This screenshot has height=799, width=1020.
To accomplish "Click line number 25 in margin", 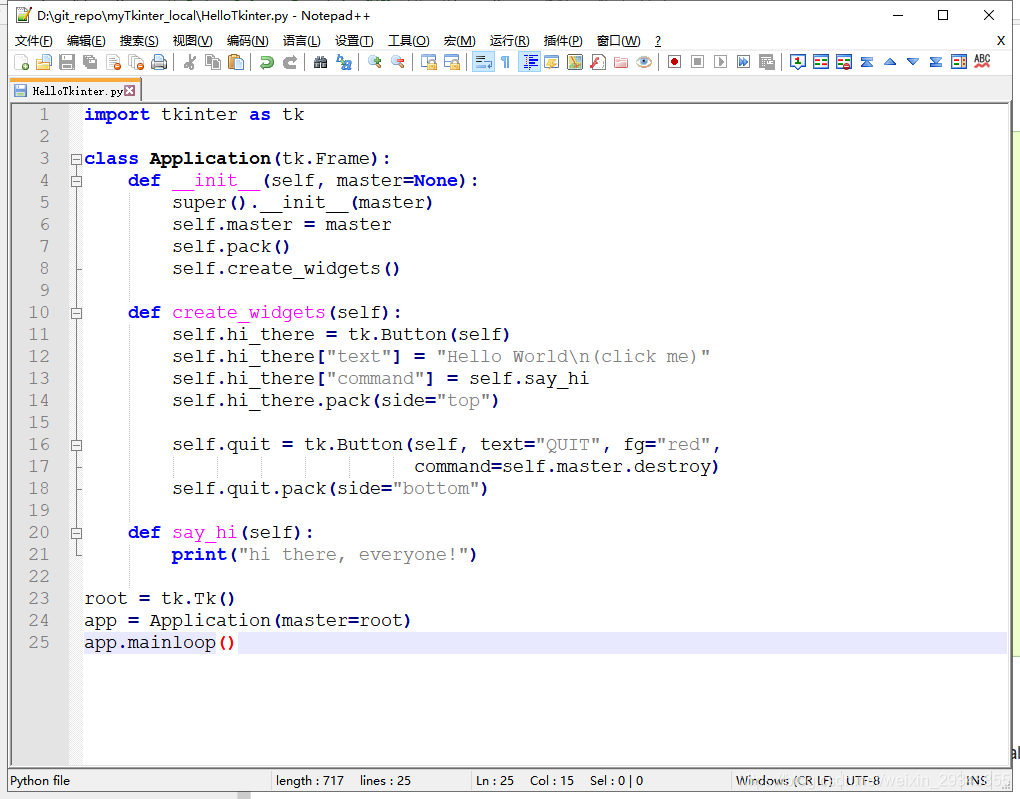I will (39, 642).
